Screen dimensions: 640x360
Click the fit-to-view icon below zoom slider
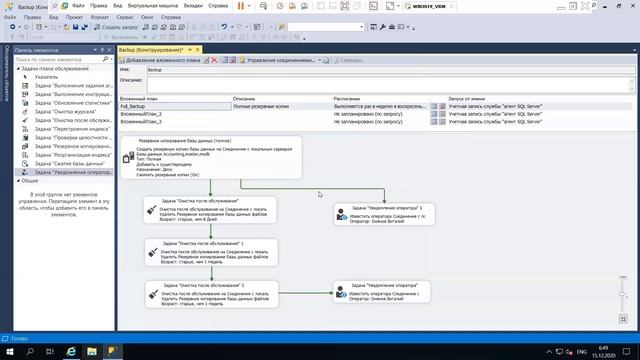pos(623,319)
